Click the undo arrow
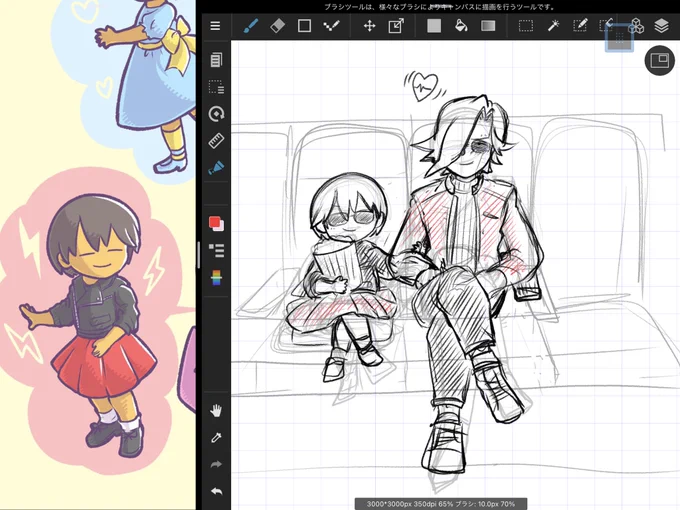 coord(216,491)
